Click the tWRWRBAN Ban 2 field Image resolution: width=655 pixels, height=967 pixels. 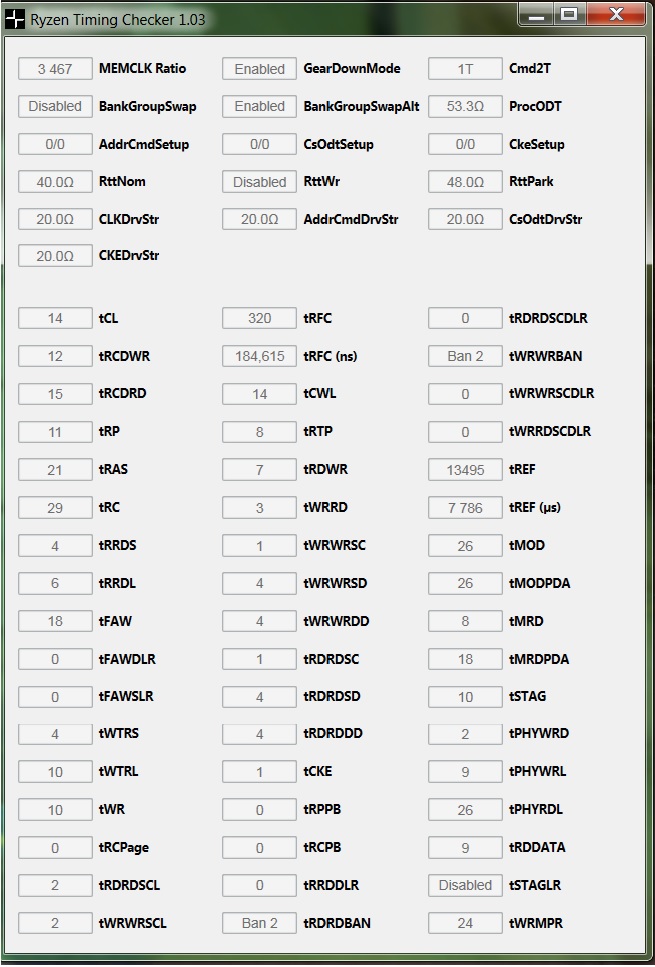pyautogui.click(x=465, y=356)
